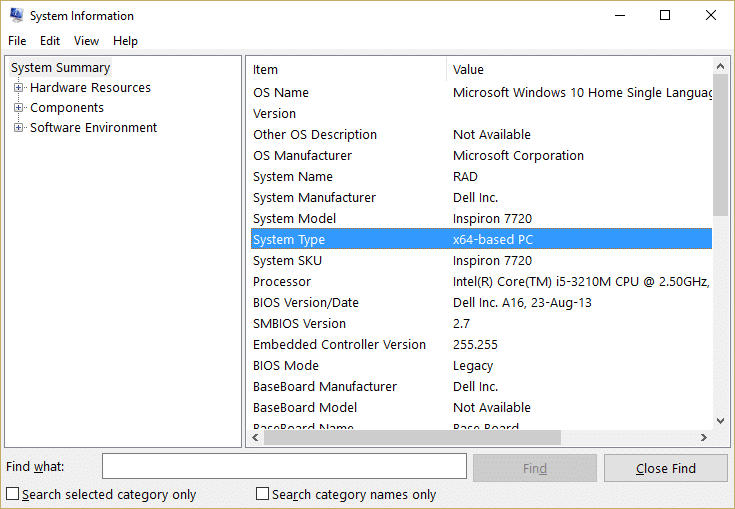This screenshot has width=735, height=509.
Task: Expand the Hardware Resources node
Action: click(x=18, y=88)
